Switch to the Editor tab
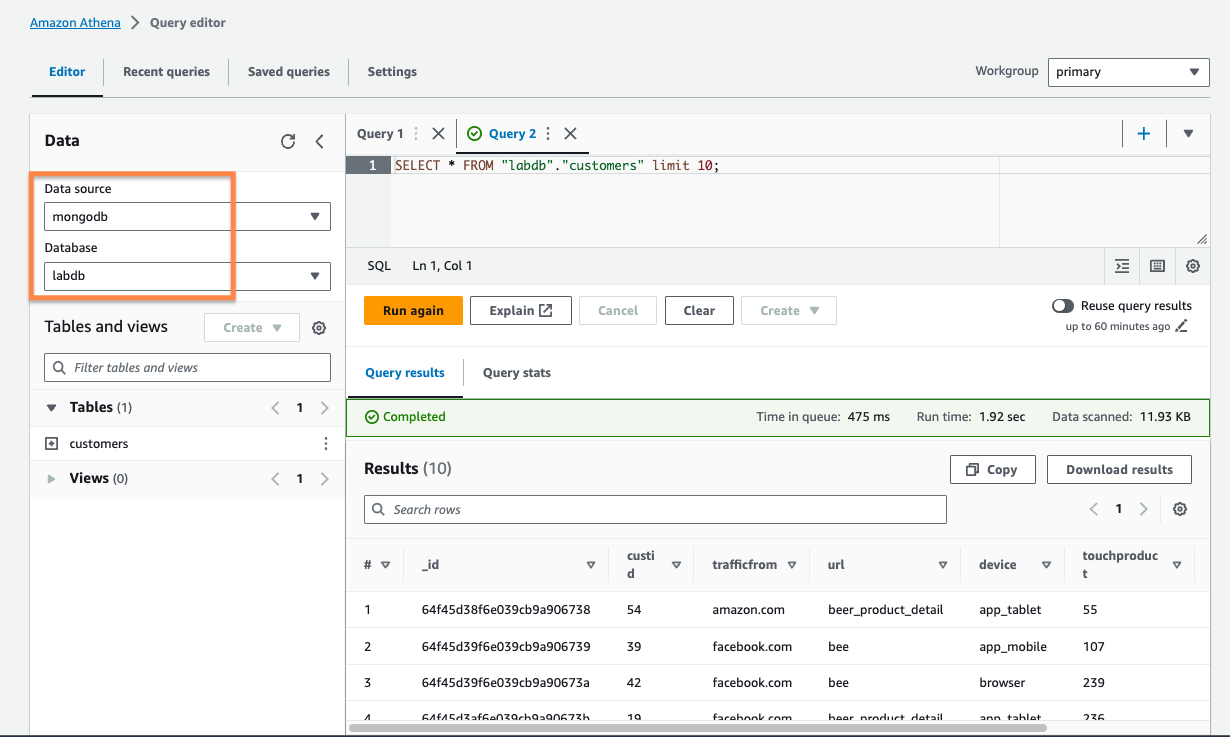 67,72
